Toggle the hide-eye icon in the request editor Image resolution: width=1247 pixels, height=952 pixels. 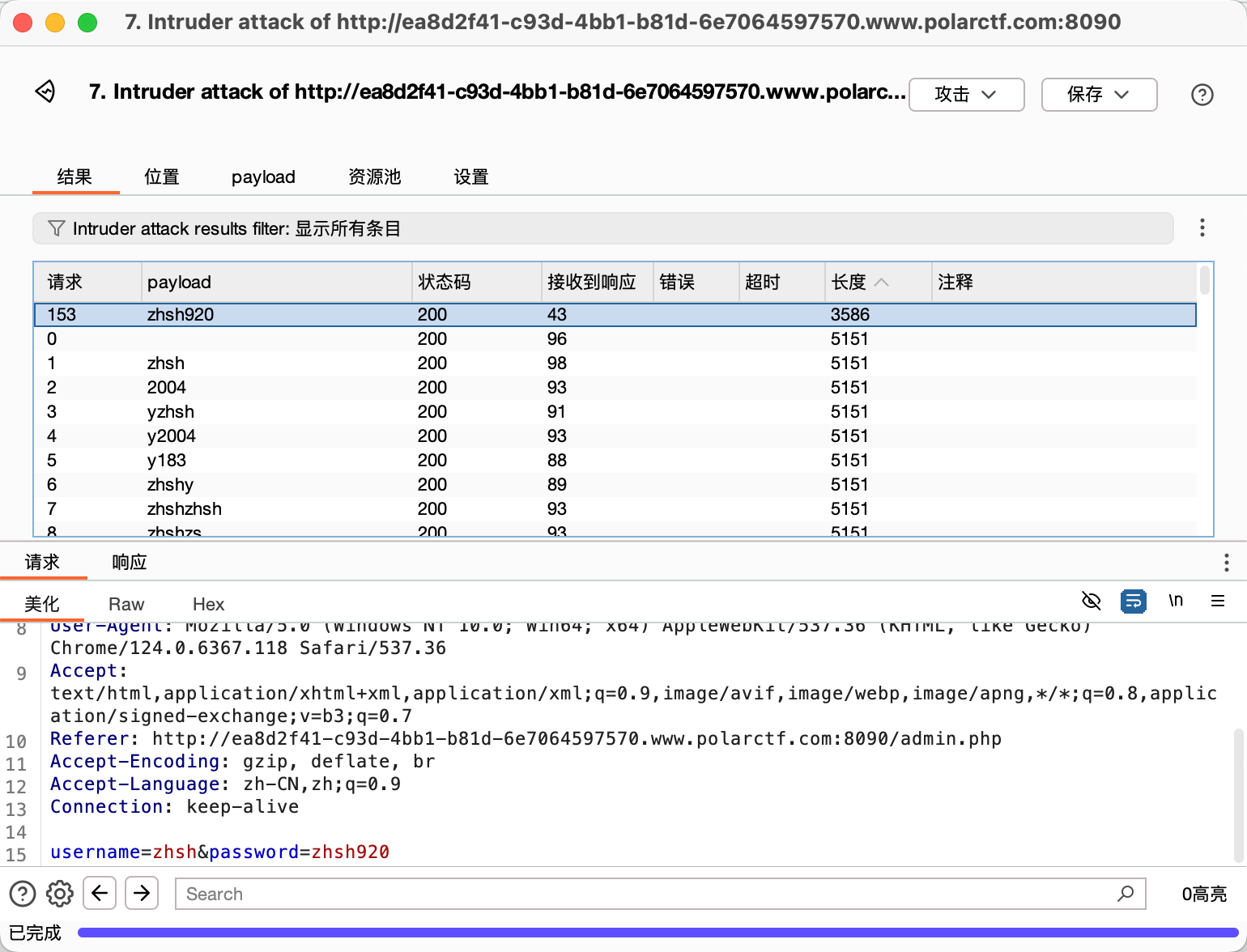tap(1091, 601)
